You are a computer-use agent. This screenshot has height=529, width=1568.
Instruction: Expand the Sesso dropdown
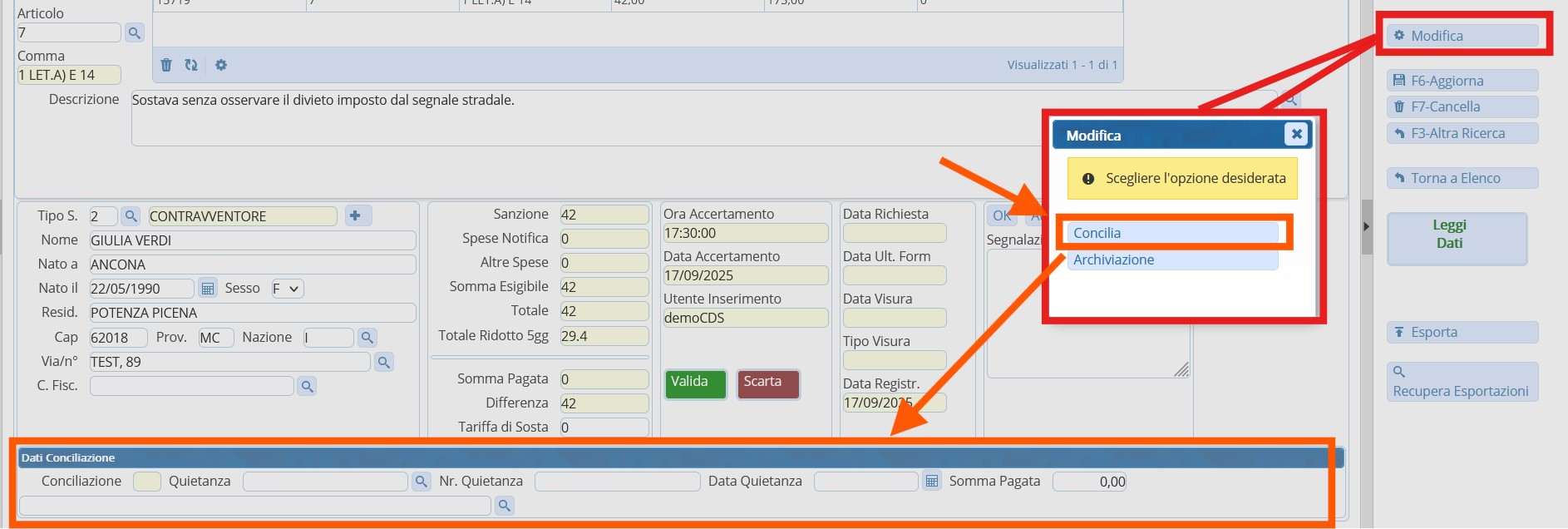pos(287,289)
